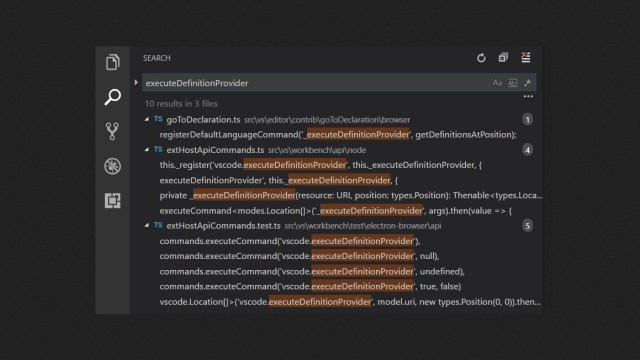The image size is (640, 360).
Task: Expand the Replace field arrow
Action: (x=136, y=82)
